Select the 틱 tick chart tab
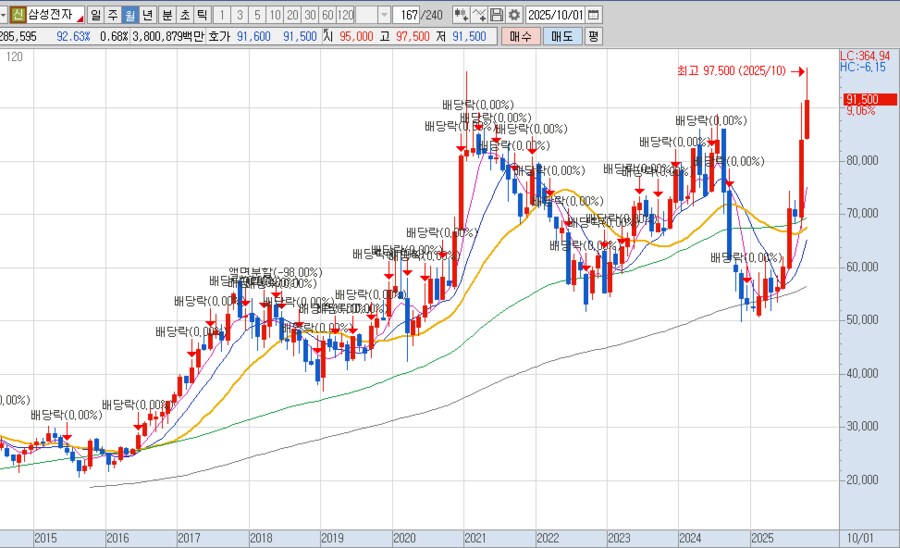900x548 pixels. 202,15
